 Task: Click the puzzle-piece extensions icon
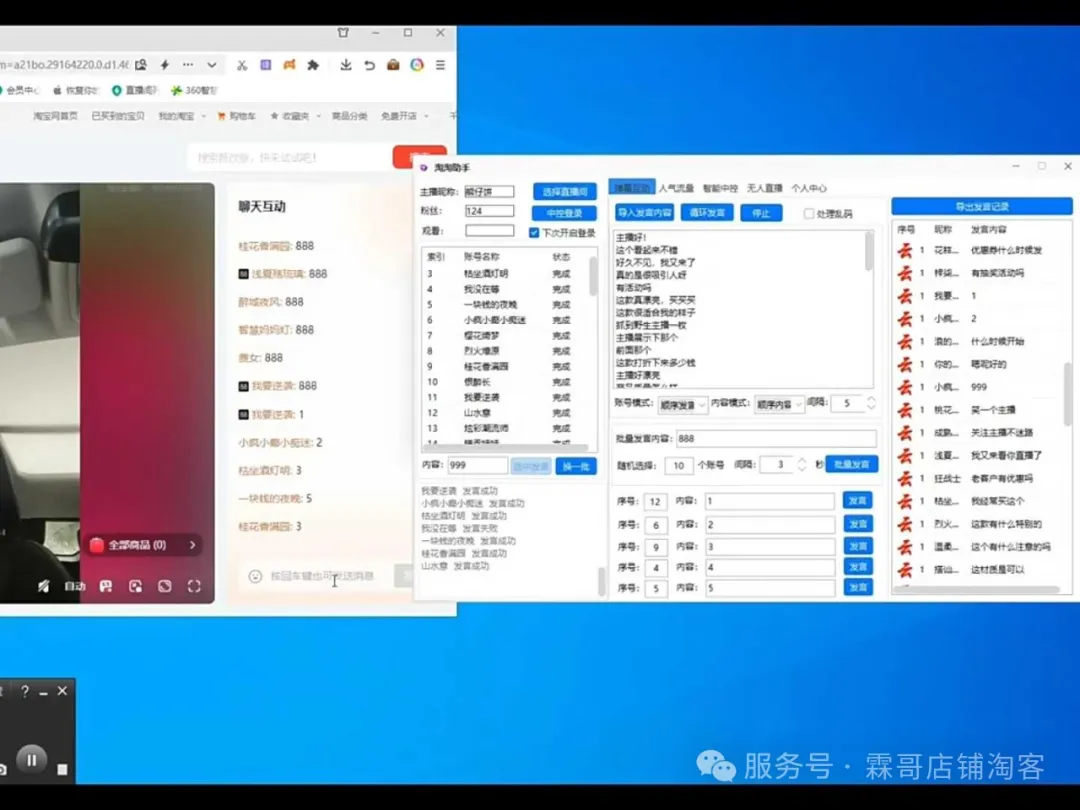pos(313,65)
